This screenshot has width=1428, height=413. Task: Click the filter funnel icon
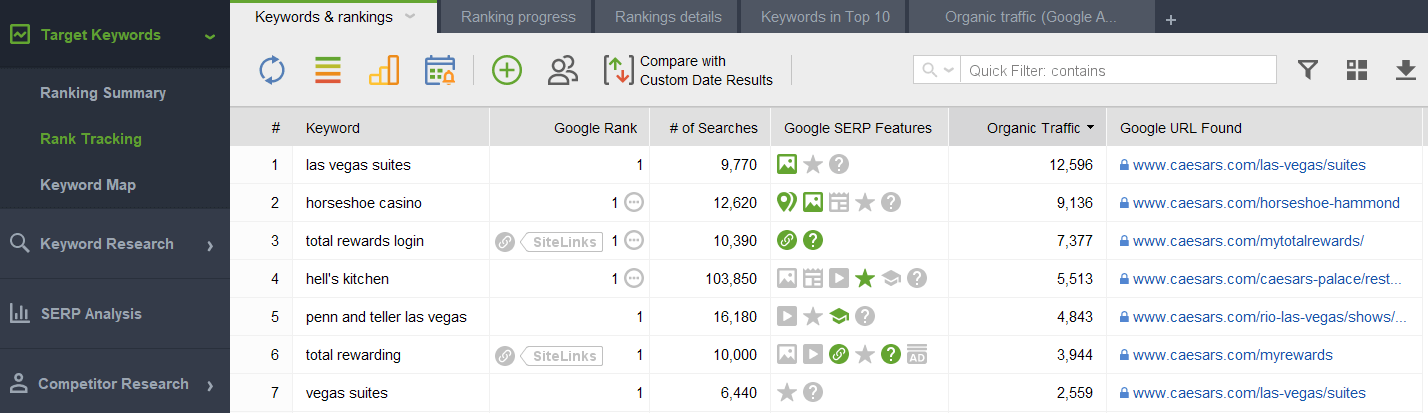pyautogui.click(x=1307, y=69)
